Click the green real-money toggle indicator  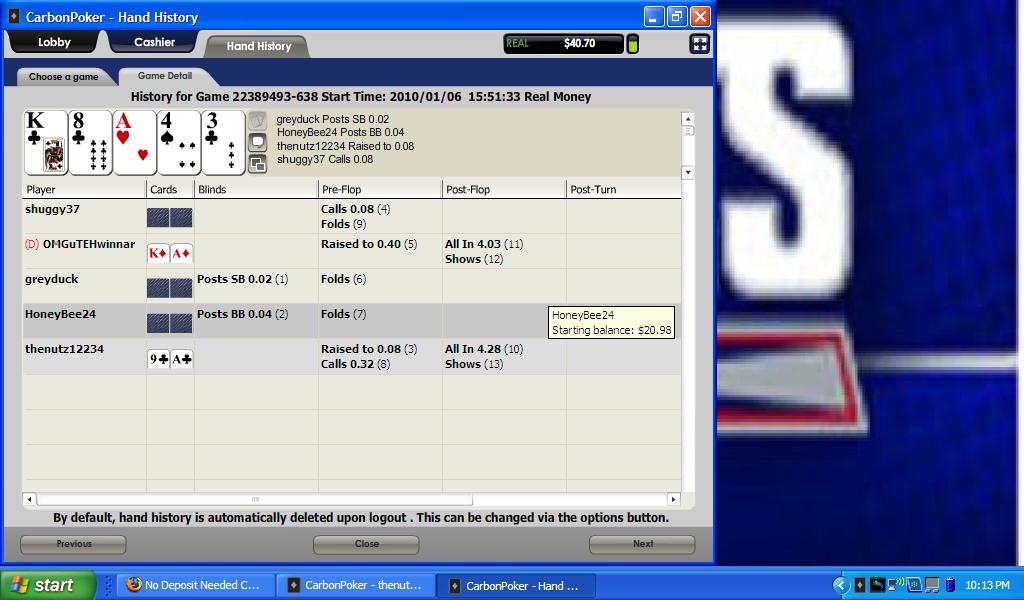pos(632,44)
